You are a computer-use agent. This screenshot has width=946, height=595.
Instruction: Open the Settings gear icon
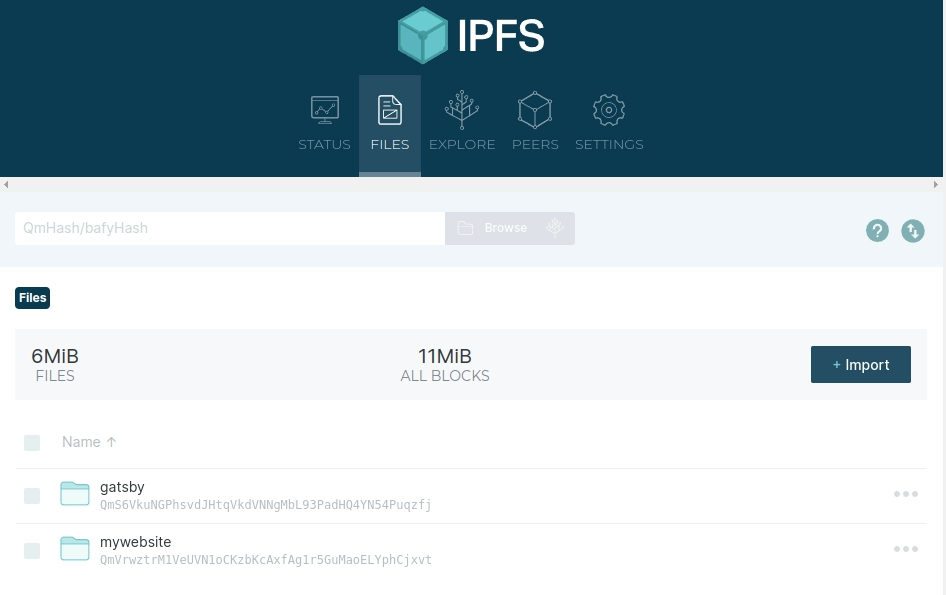point(609,110)
